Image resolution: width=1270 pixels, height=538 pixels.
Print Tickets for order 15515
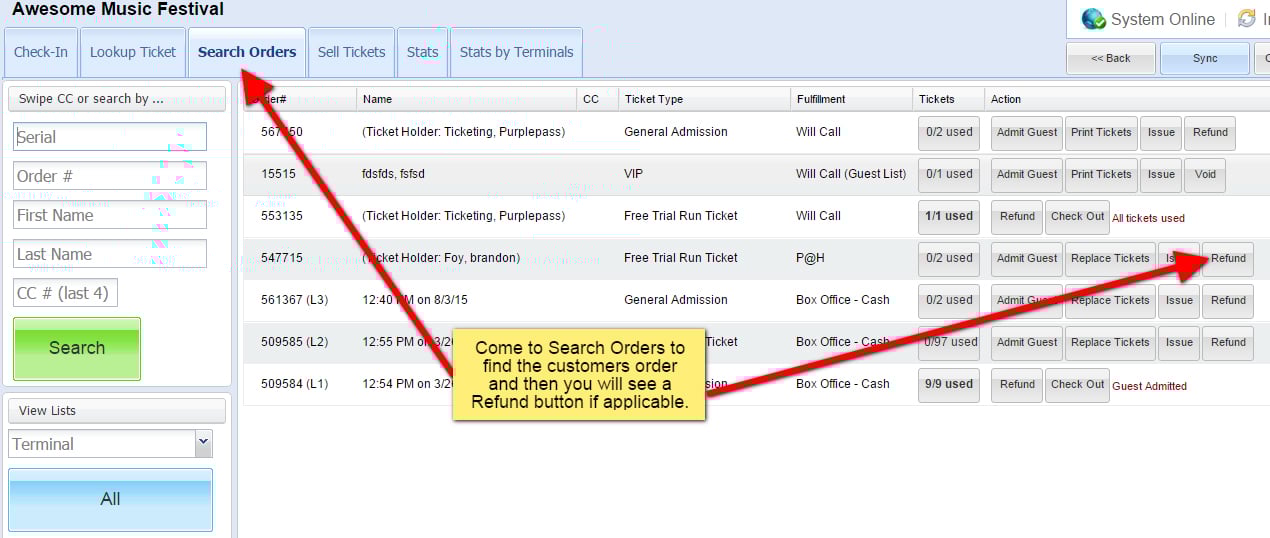1101,174
